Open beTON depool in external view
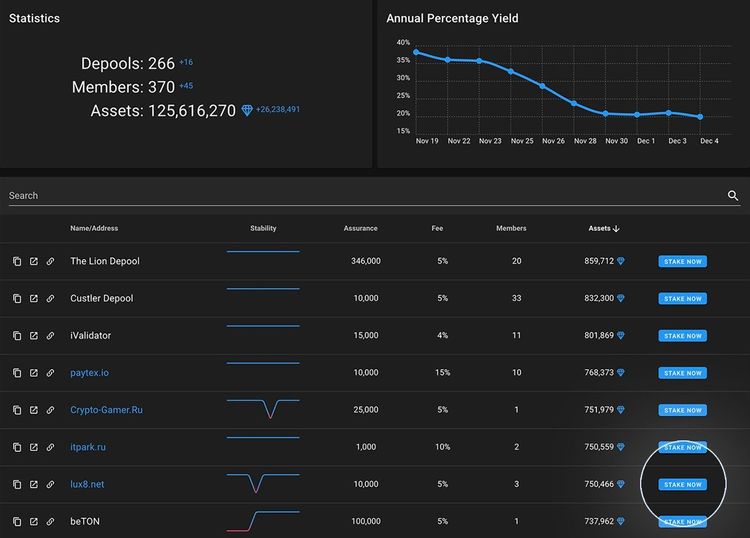 [x=34, y=521]
